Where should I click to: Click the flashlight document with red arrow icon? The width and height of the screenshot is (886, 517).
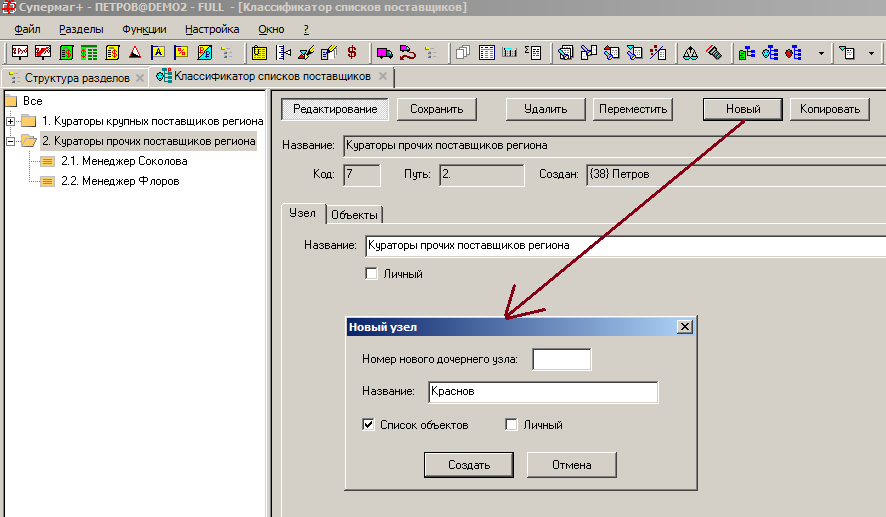click(611, 53)
